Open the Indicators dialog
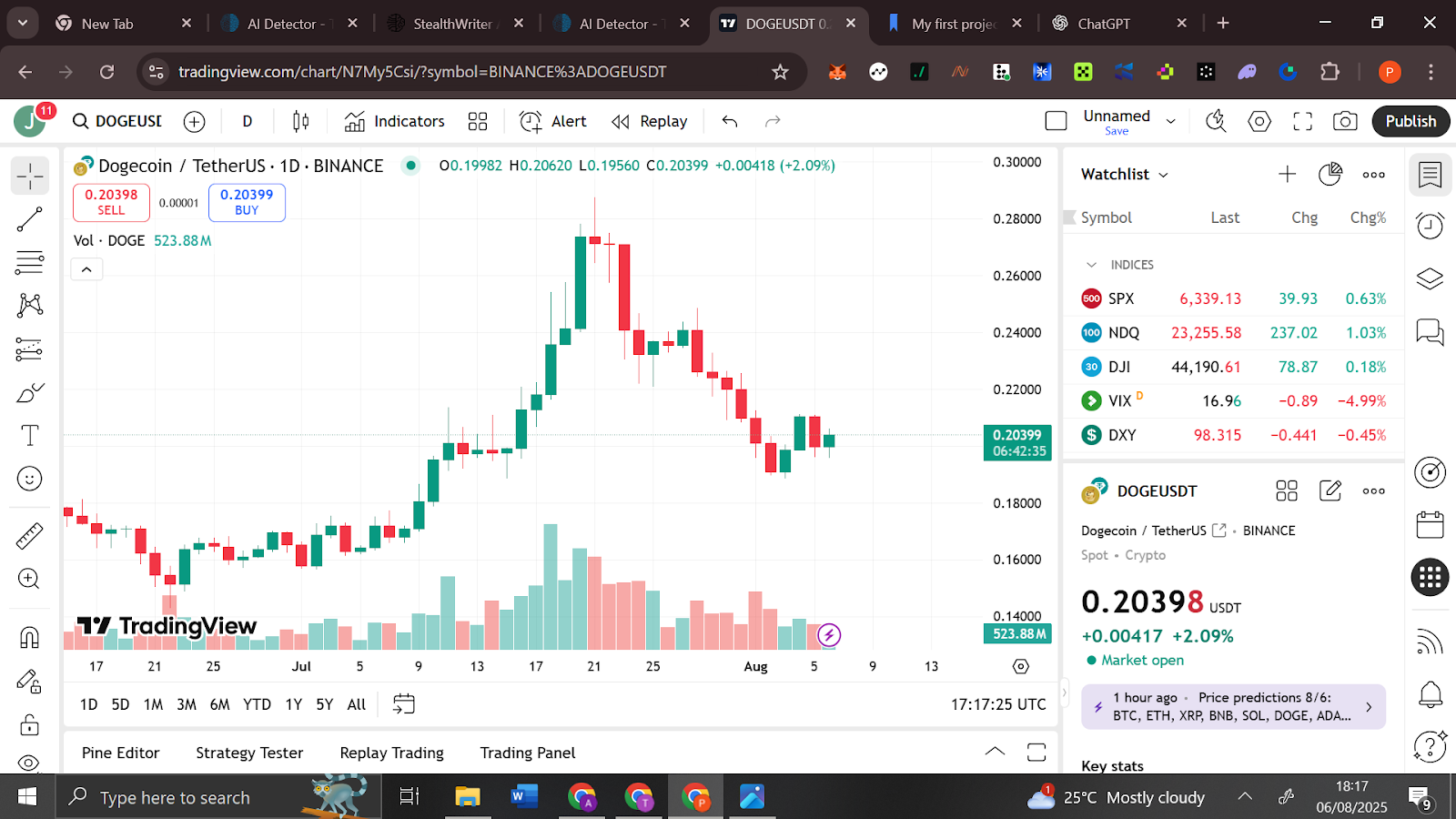Image resolution: width=1456 pixels, height=819 pixels. tap(395, 121)
